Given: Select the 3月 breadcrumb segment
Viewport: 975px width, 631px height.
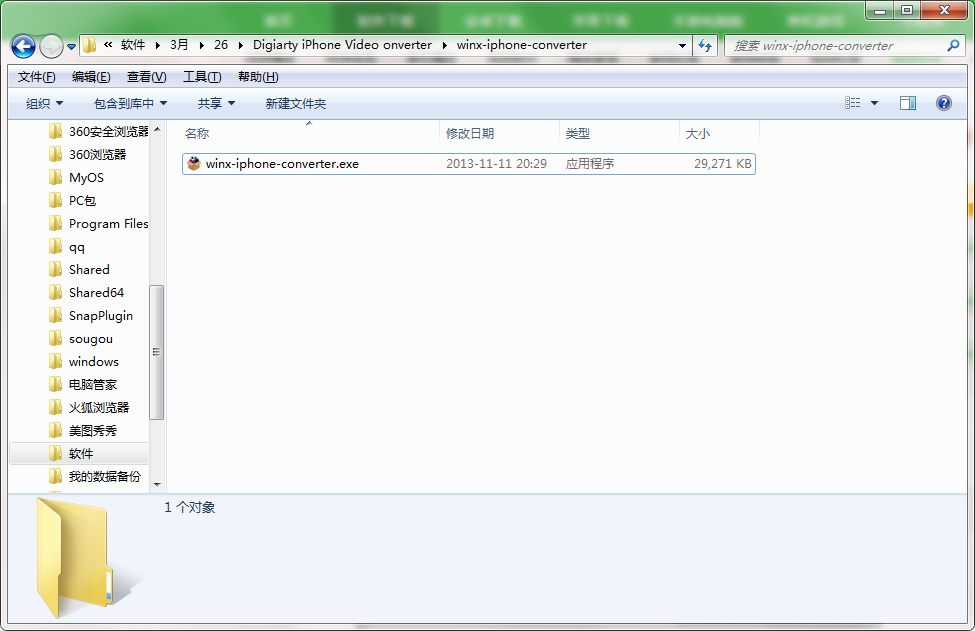Looking at the screenshot, I should click(x=179, y=45).
